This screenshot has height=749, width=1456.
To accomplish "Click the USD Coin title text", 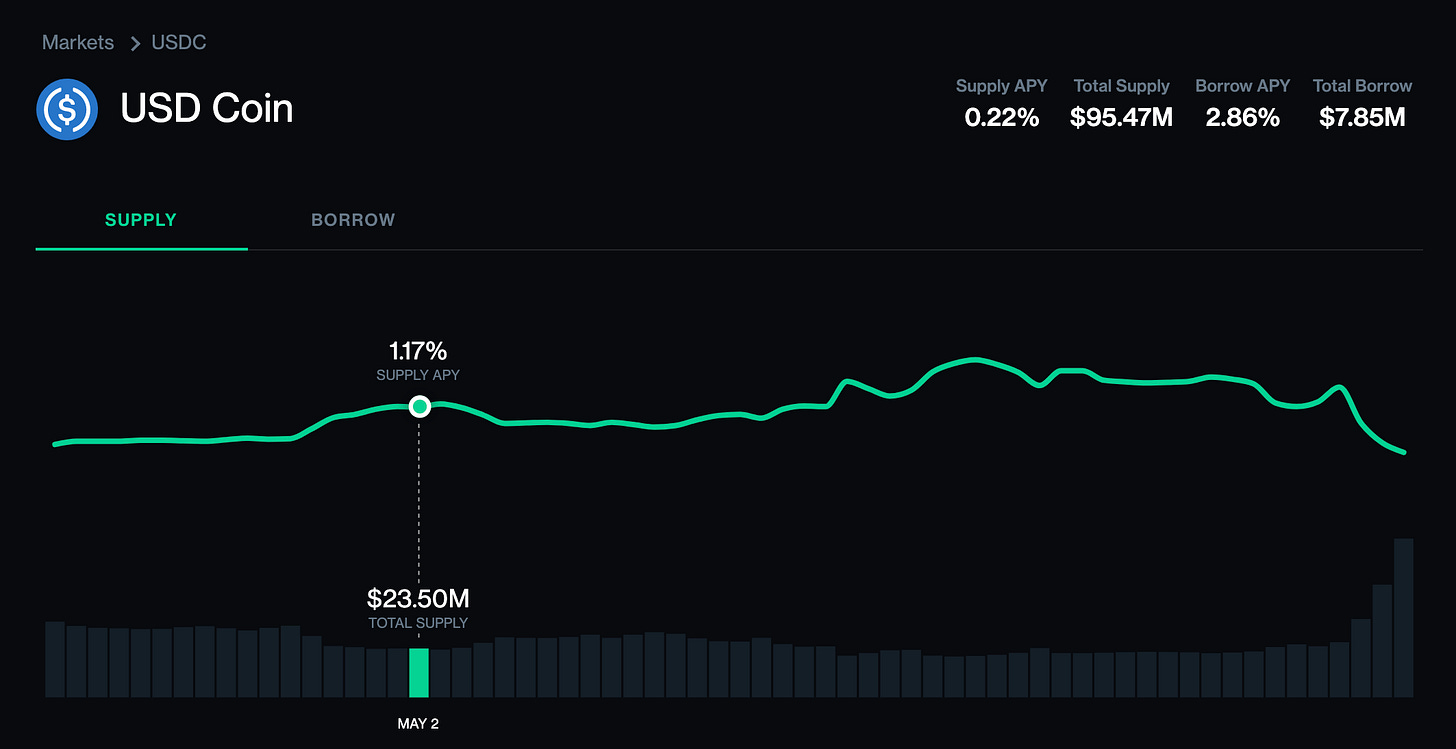I will 207,108.
